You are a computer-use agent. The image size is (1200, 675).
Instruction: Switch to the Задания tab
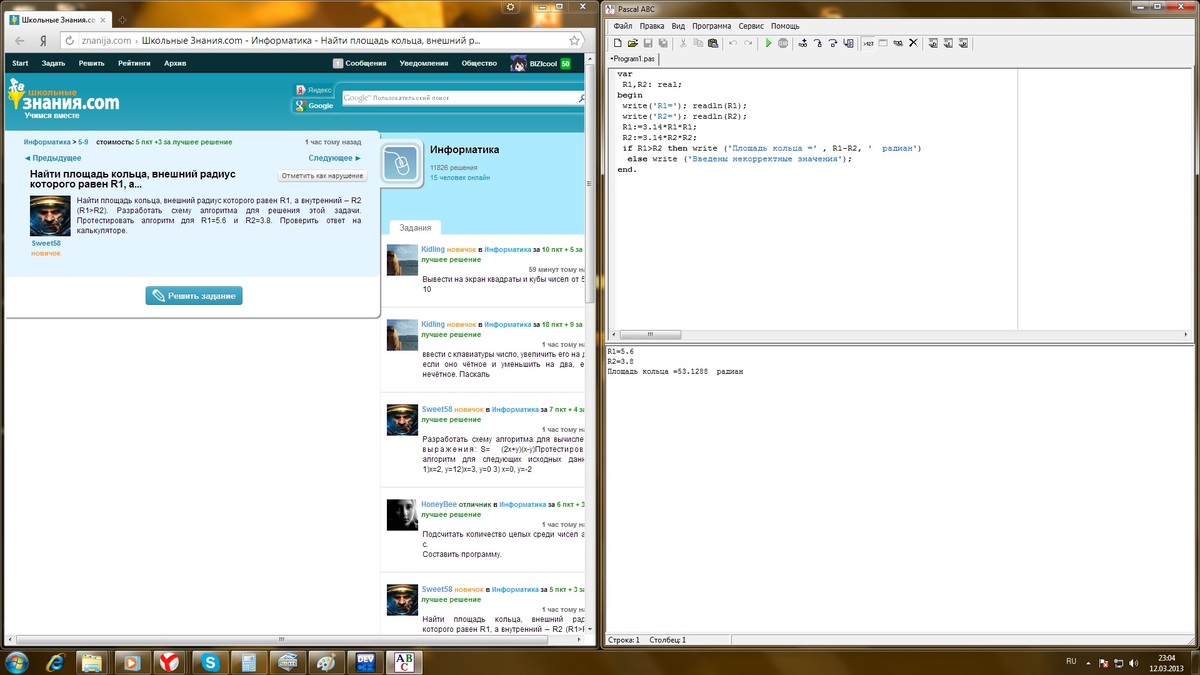click(415, 228)
